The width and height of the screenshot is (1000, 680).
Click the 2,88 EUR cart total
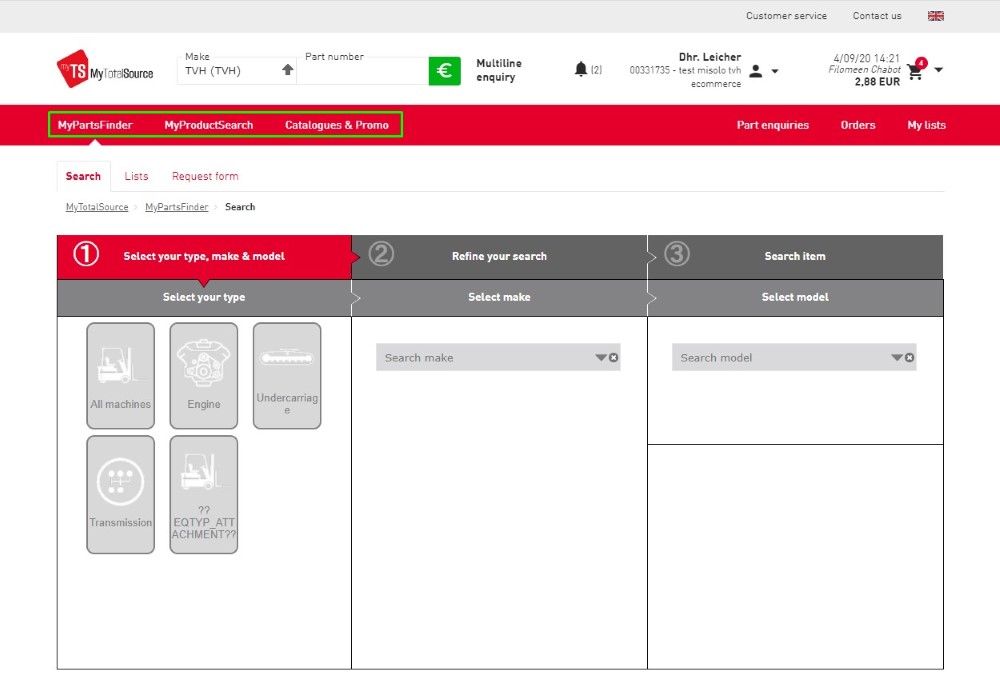pyautogui.click(x=878, y=82)
